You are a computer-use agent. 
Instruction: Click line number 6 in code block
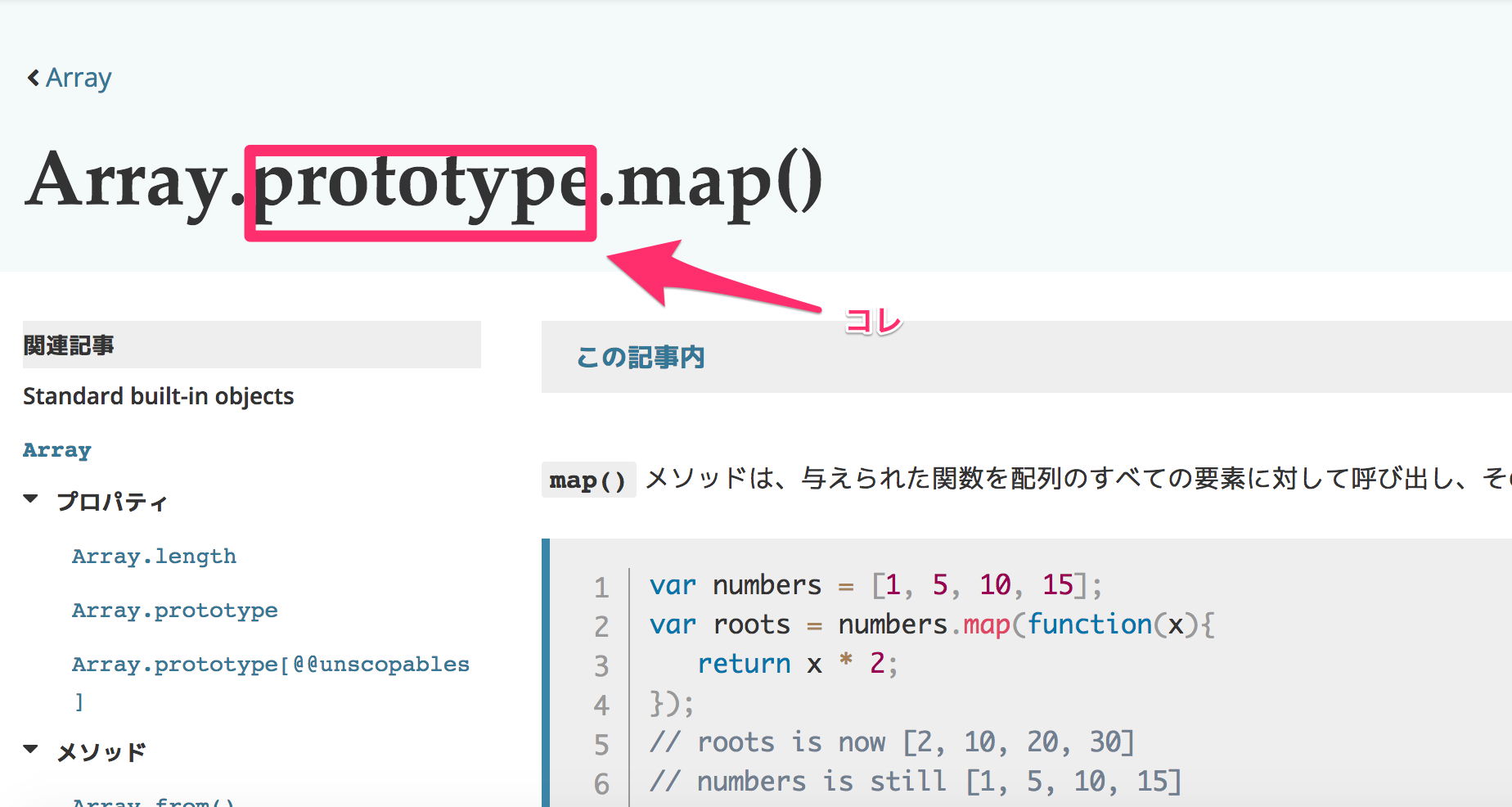[601, 783]
